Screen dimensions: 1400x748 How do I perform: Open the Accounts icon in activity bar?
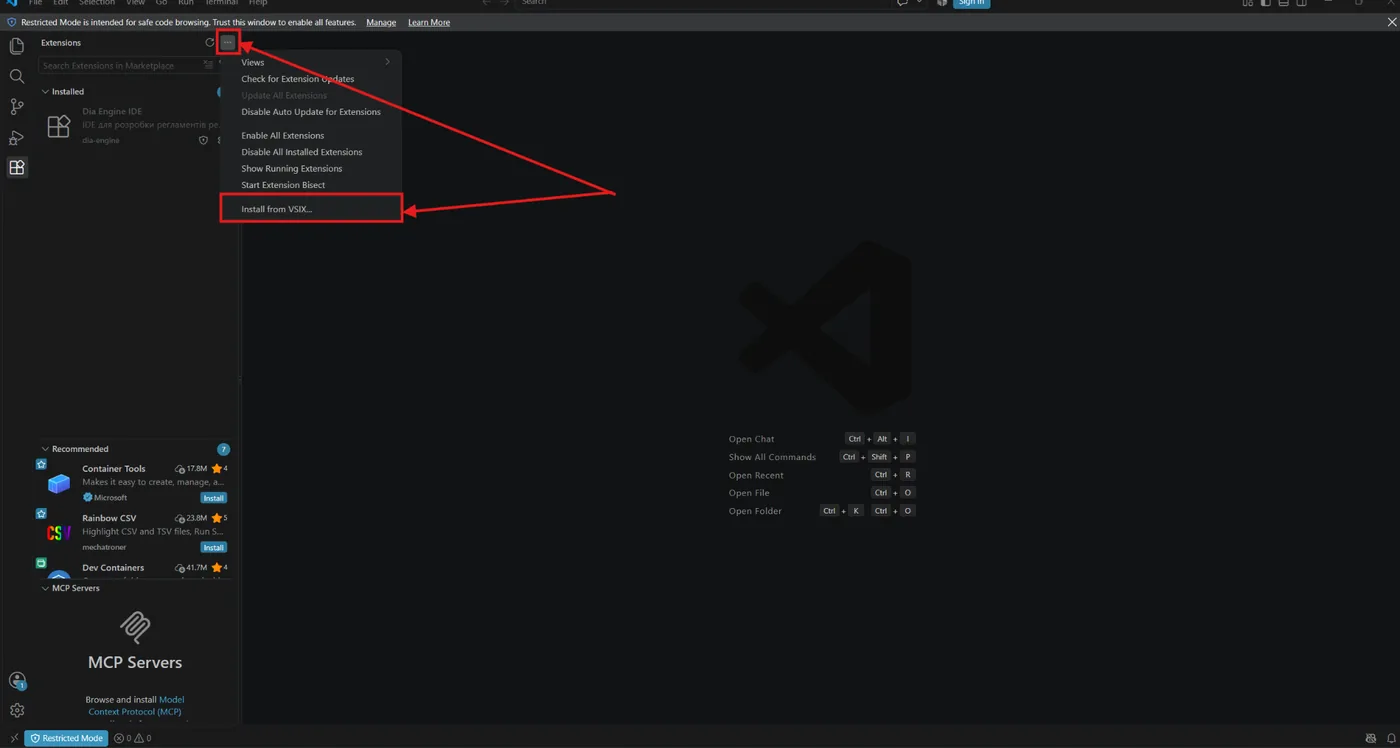(17, 681)
